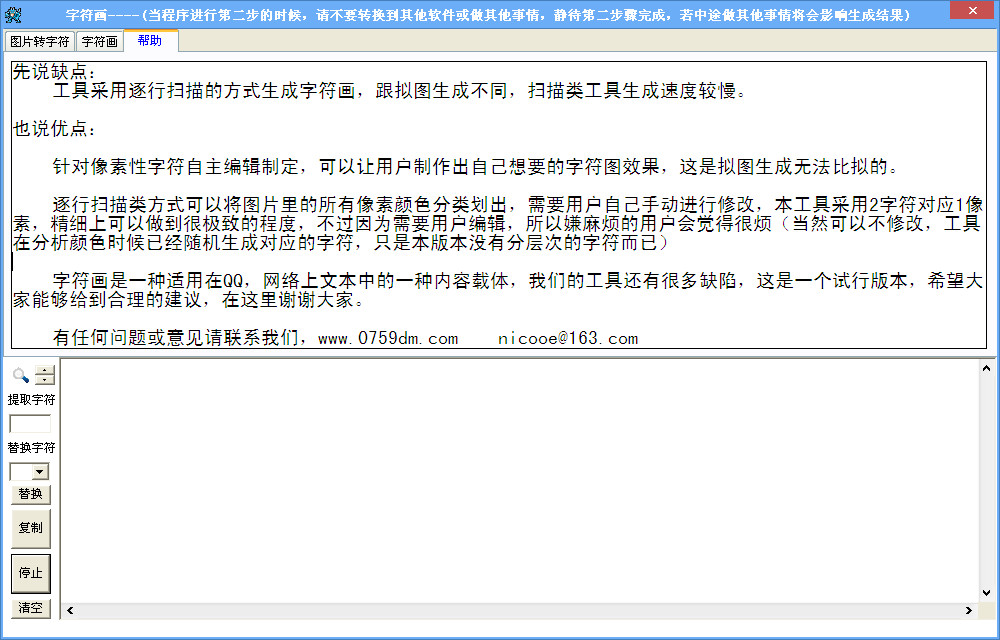Image resolution: width=1000 pixels, height=640 pixels.
Task: Click the down arrow of the zoom spinner
Action: [x=42, y=380]
